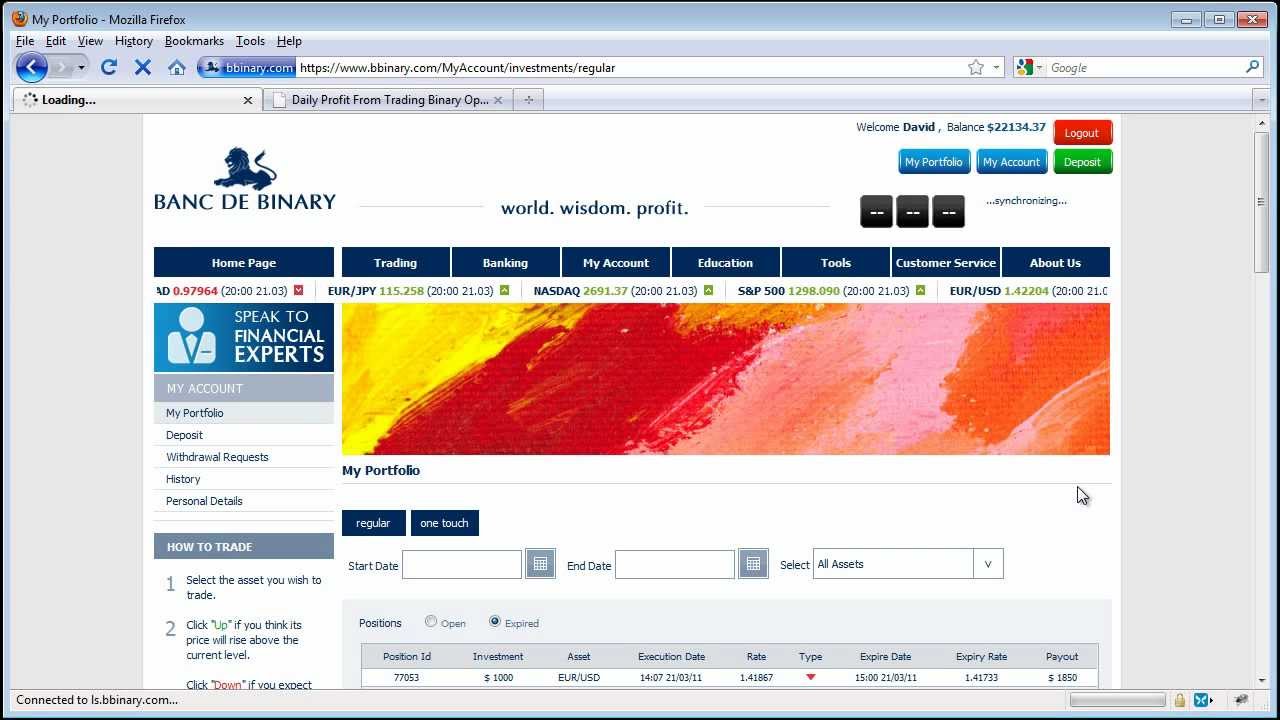
Task: Open the Bookmarks menu
Action: pyautogui.click(x=194, y=41)
